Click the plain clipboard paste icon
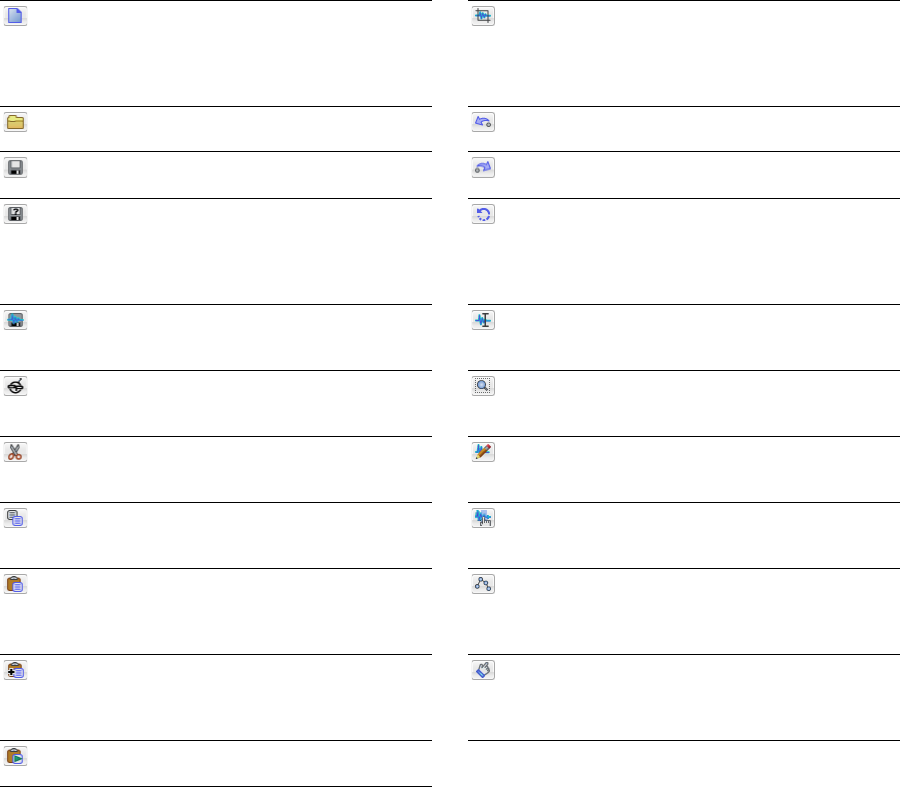The image size is (900, 787). coord(16,584)
